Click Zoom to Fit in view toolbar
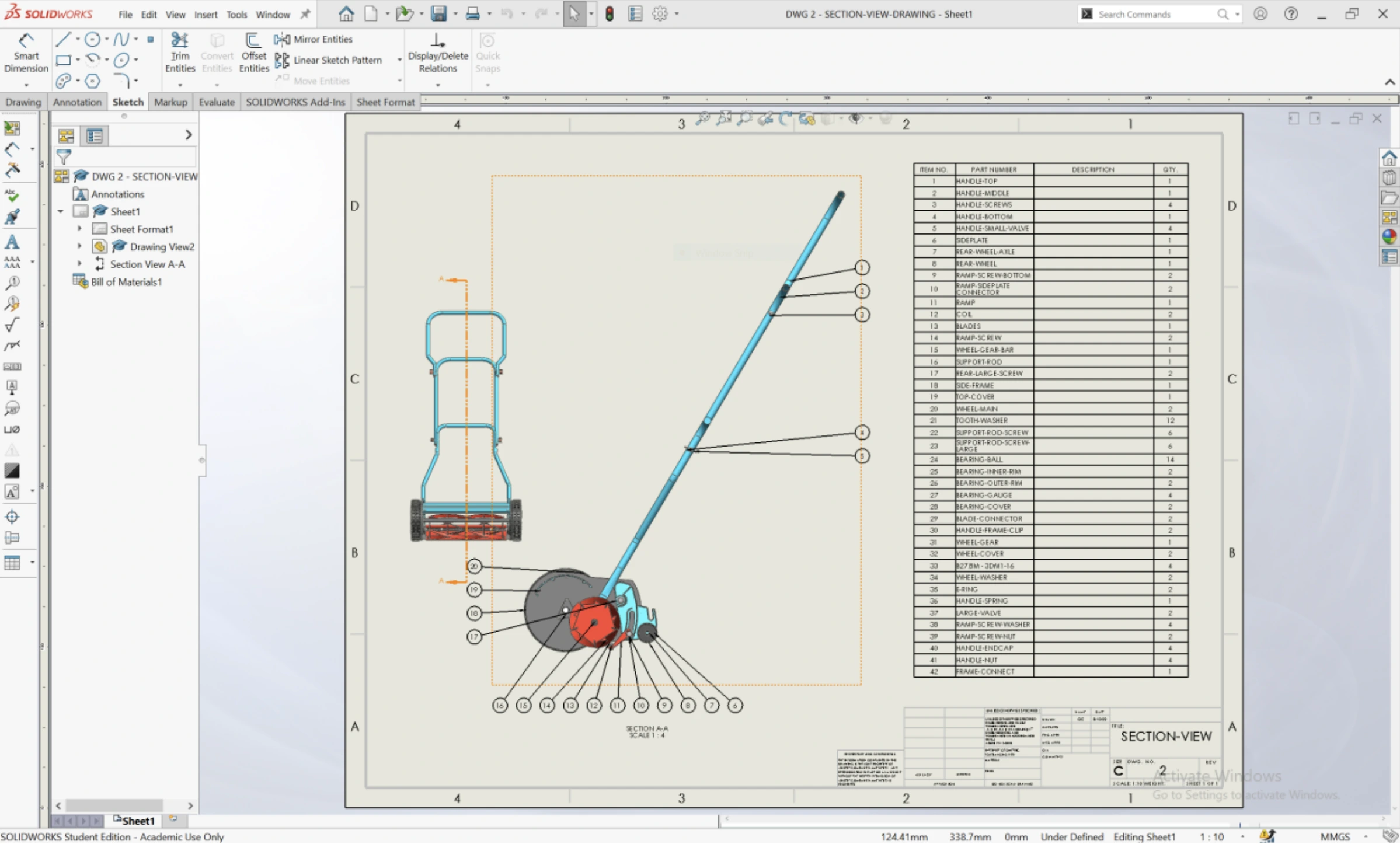Viewport: 1400px width, 844px height. pyautogui.click(x=703, y=118)
